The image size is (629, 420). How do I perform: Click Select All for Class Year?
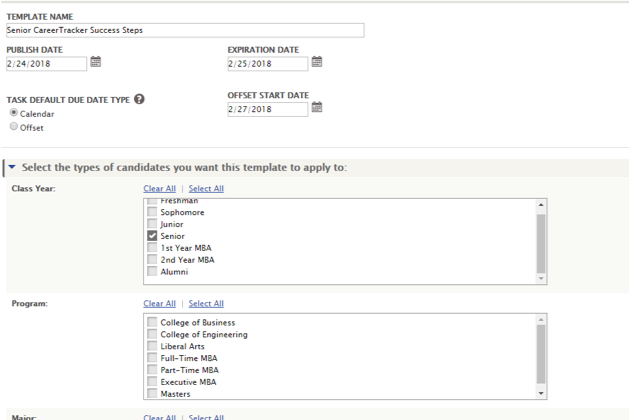(206, 189)
